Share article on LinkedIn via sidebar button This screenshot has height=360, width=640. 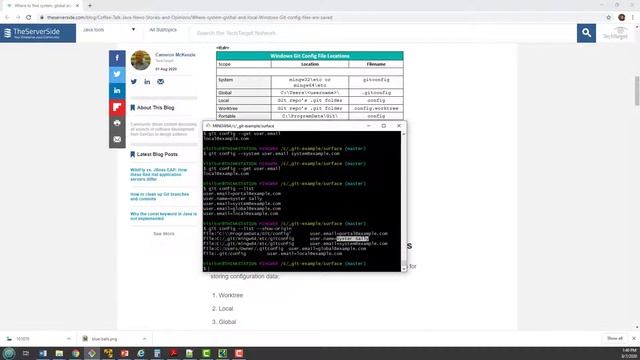pyautogui.click(x=117, y=91)
